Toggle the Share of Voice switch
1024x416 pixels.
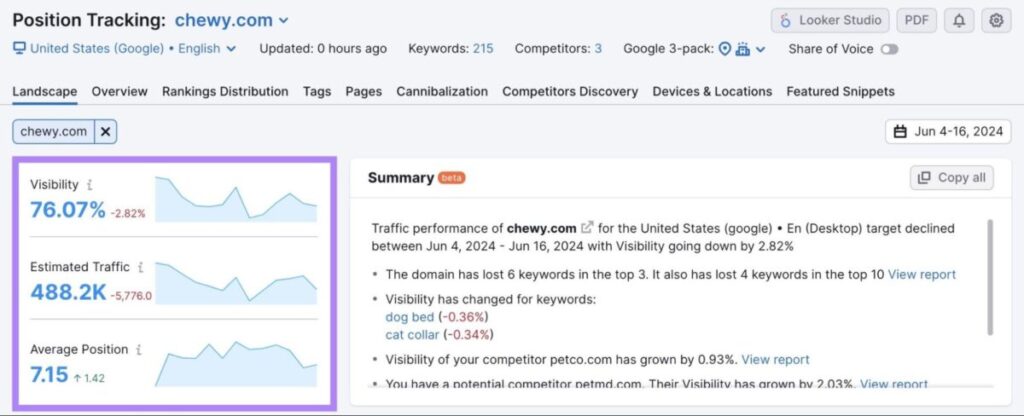889,48
